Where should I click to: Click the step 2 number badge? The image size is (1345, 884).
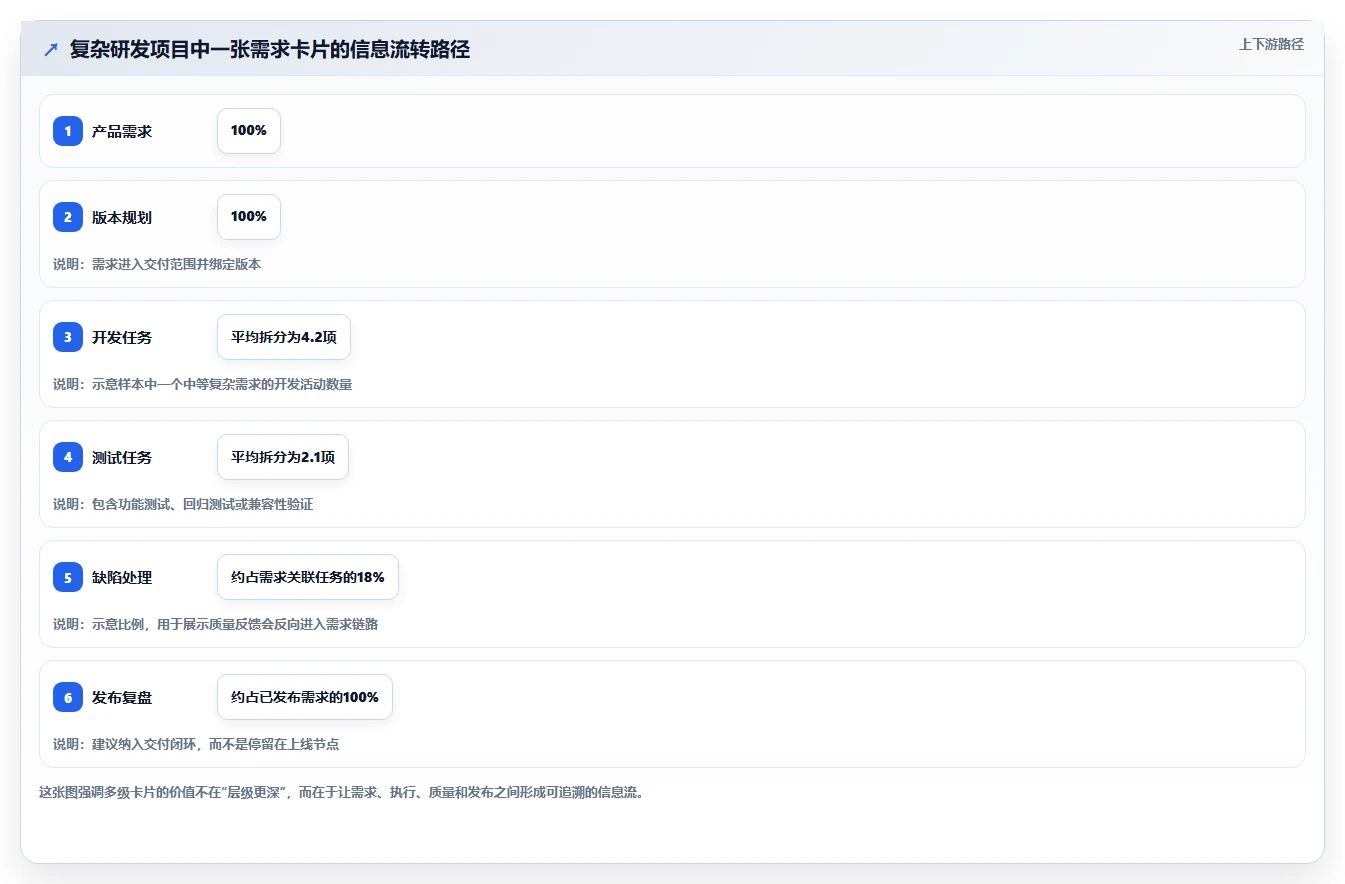[68, 217]
